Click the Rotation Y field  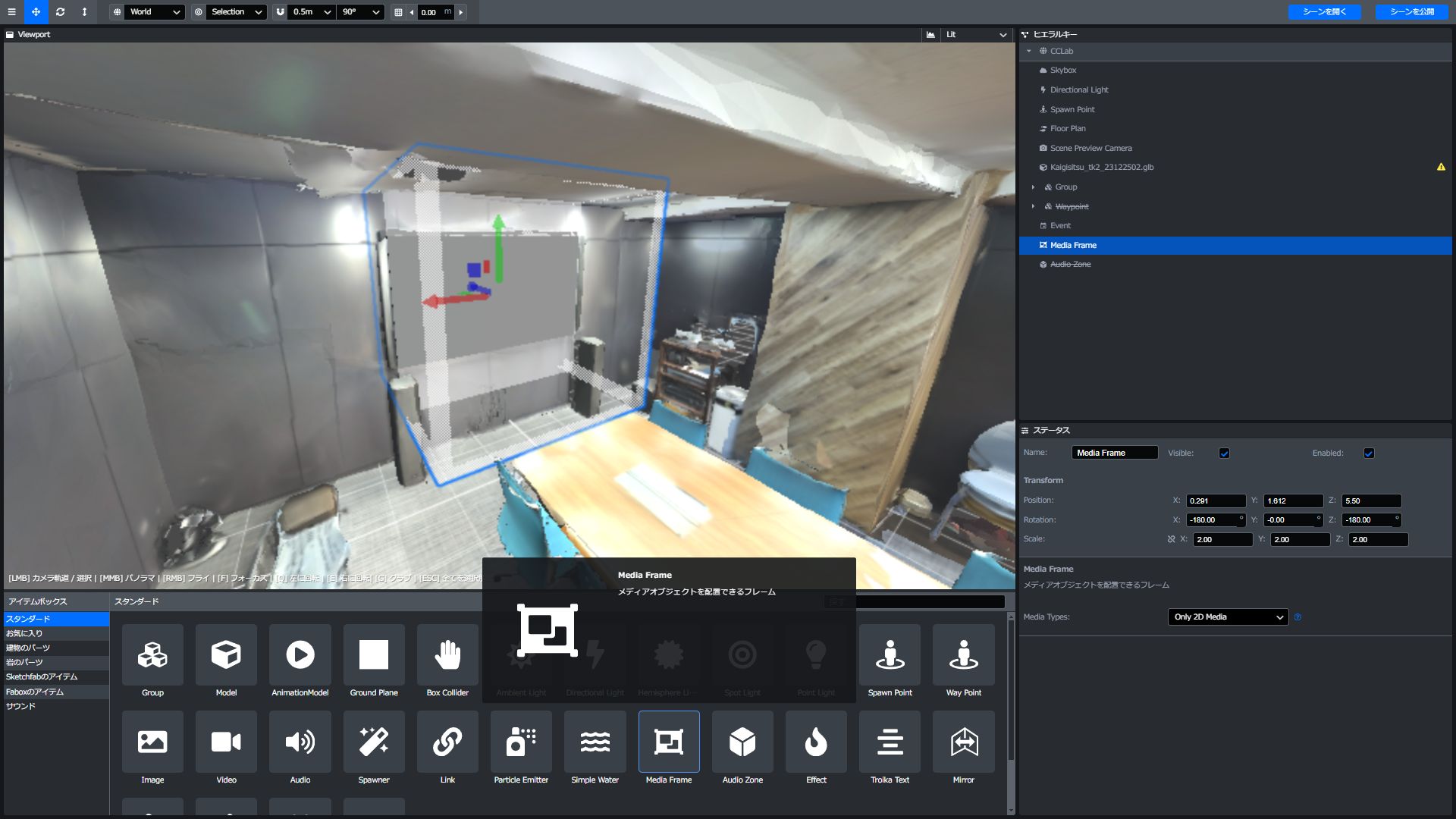tap(1293, 520)
